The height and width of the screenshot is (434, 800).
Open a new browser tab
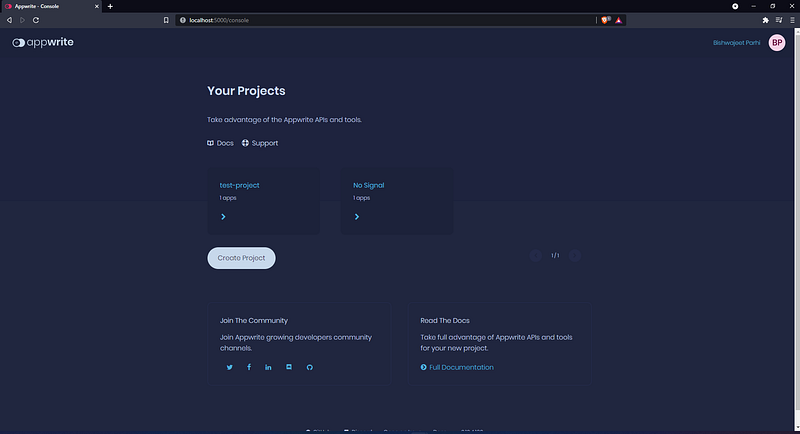click(x=110, y=7)
